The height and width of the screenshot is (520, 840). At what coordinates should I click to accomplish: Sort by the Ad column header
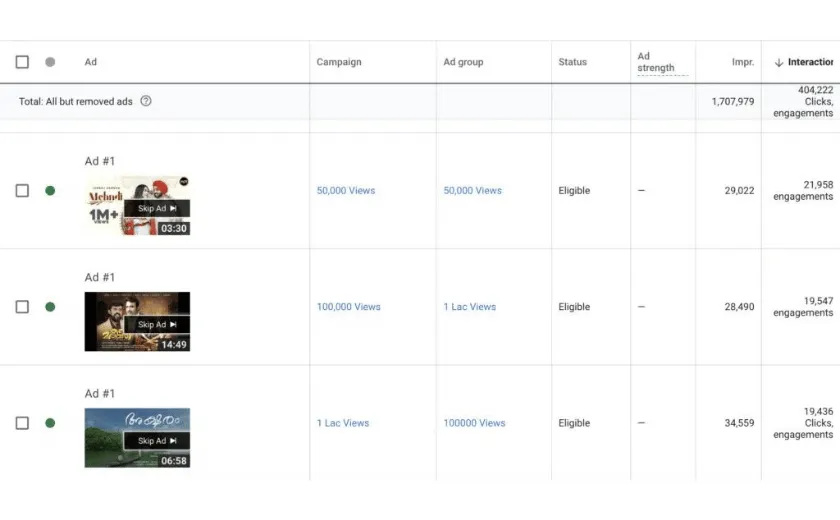(91, 62)
